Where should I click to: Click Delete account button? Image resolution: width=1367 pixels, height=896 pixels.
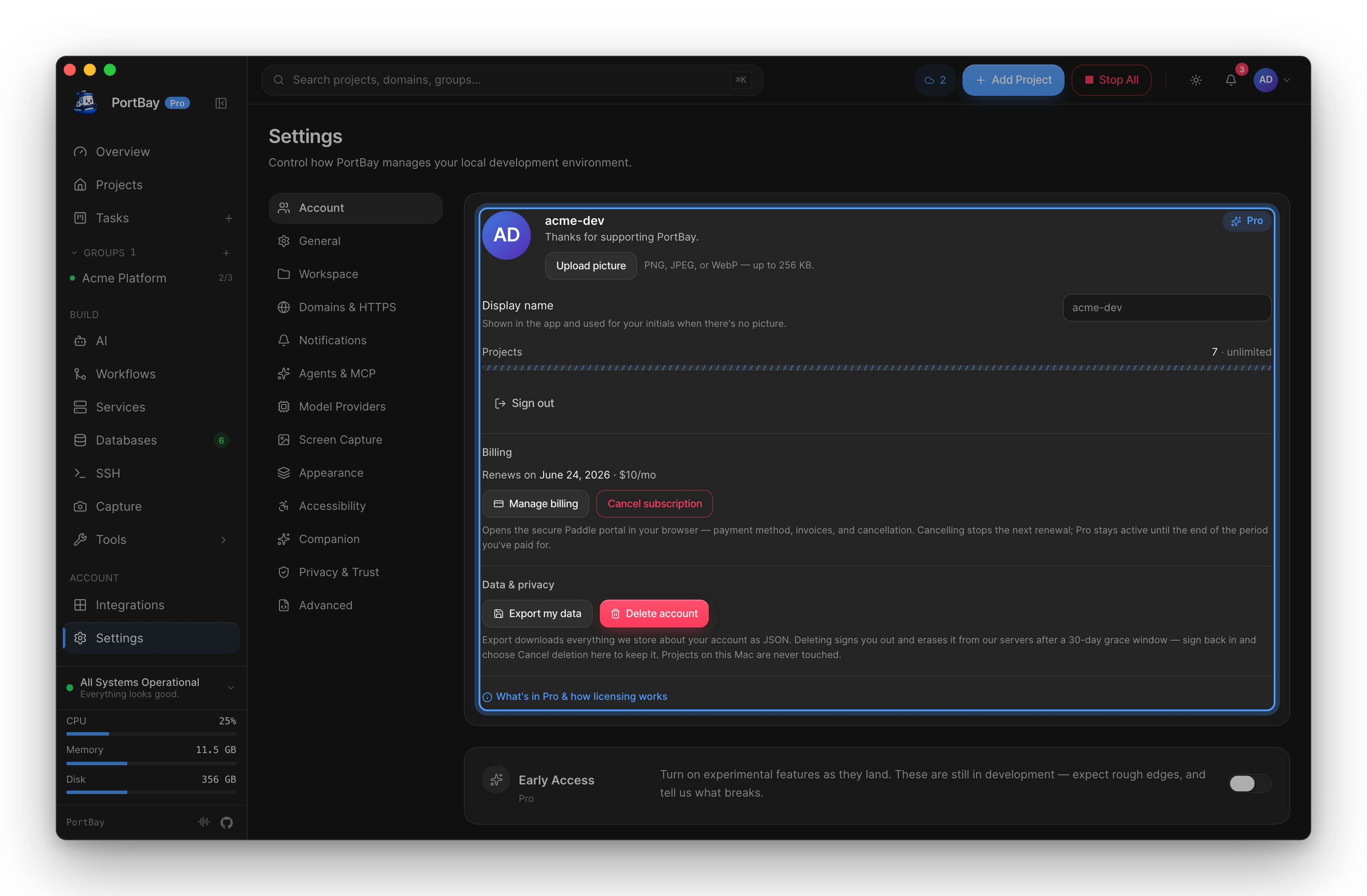tap(653, 614)
